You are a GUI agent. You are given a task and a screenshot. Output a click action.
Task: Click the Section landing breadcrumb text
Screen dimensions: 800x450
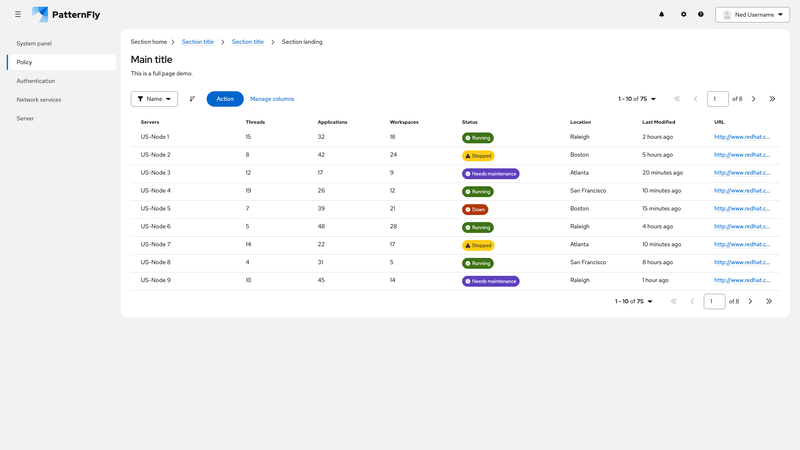[302, 42]
